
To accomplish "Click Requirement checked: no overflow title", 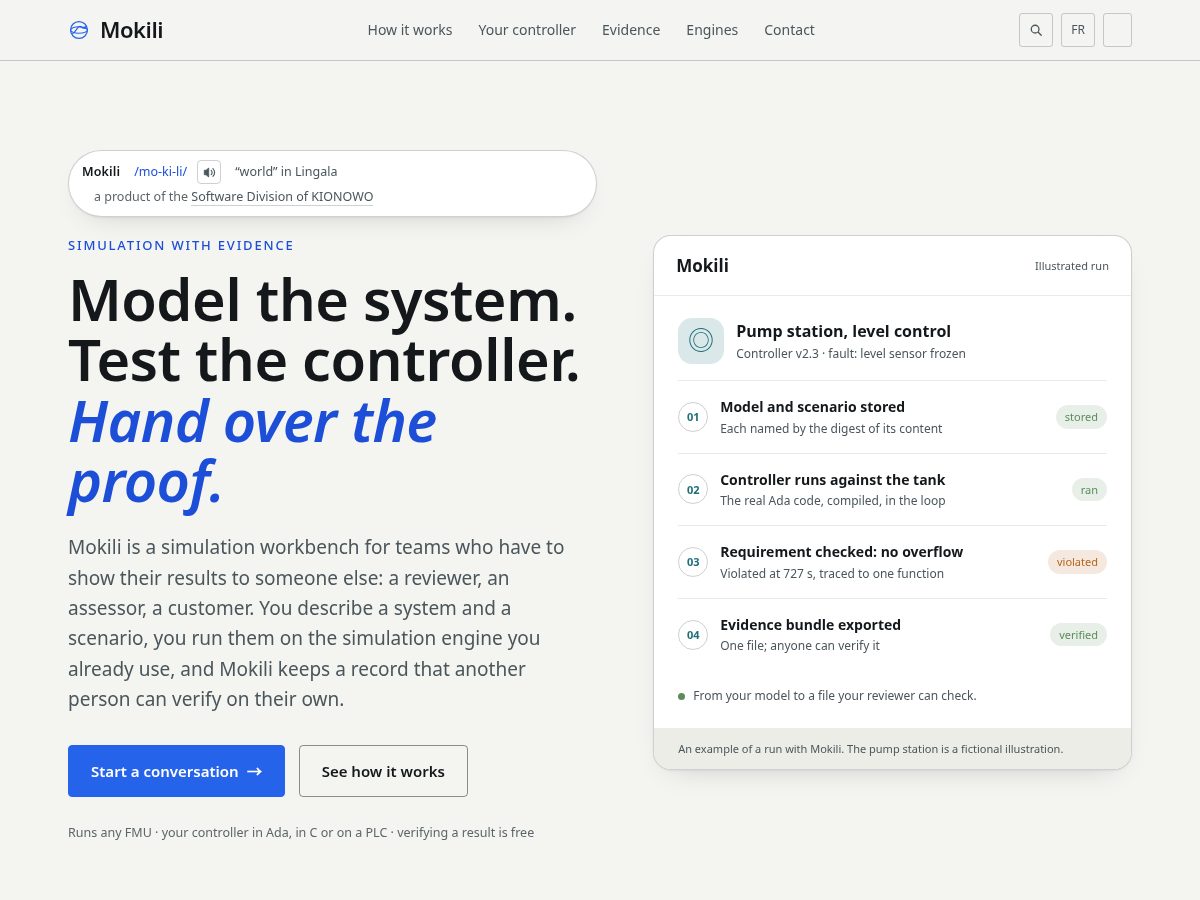I will click(x=841, y=552).
